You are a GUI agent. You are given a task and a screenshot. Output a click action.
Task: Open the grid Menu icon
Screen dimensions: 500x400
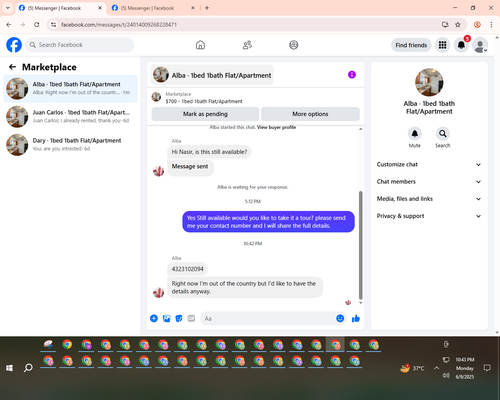tap(442, 45)
